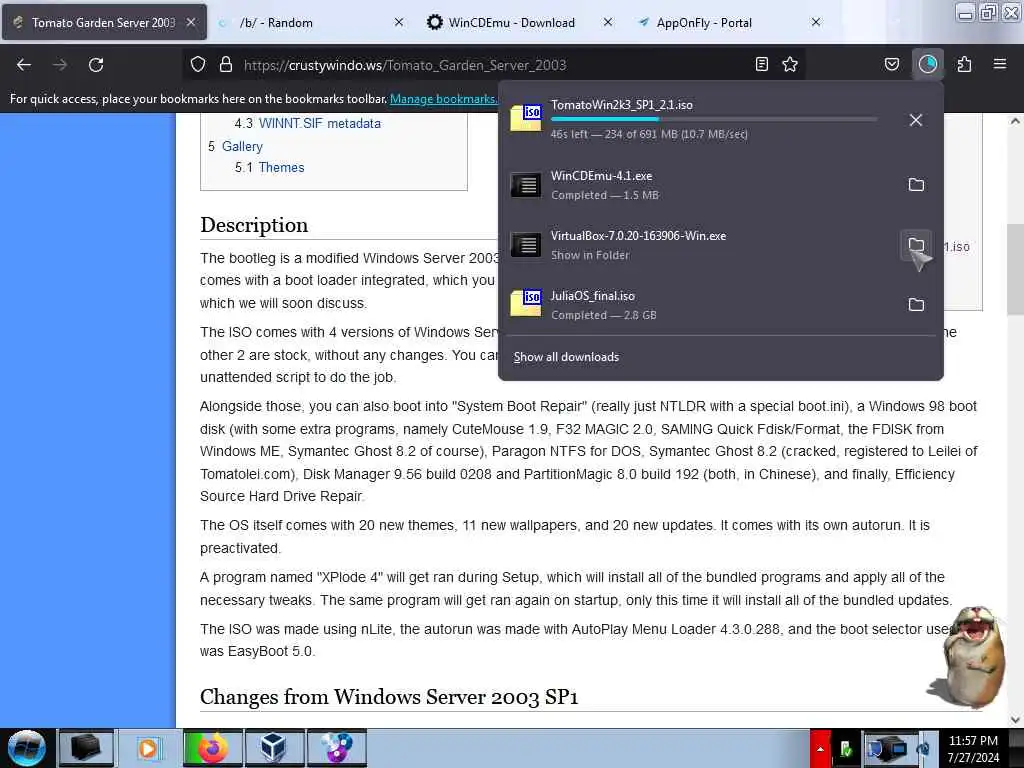1024x768 pixels.
Task: Open Manage bookmarks link
Action: (x=443, y=99)
